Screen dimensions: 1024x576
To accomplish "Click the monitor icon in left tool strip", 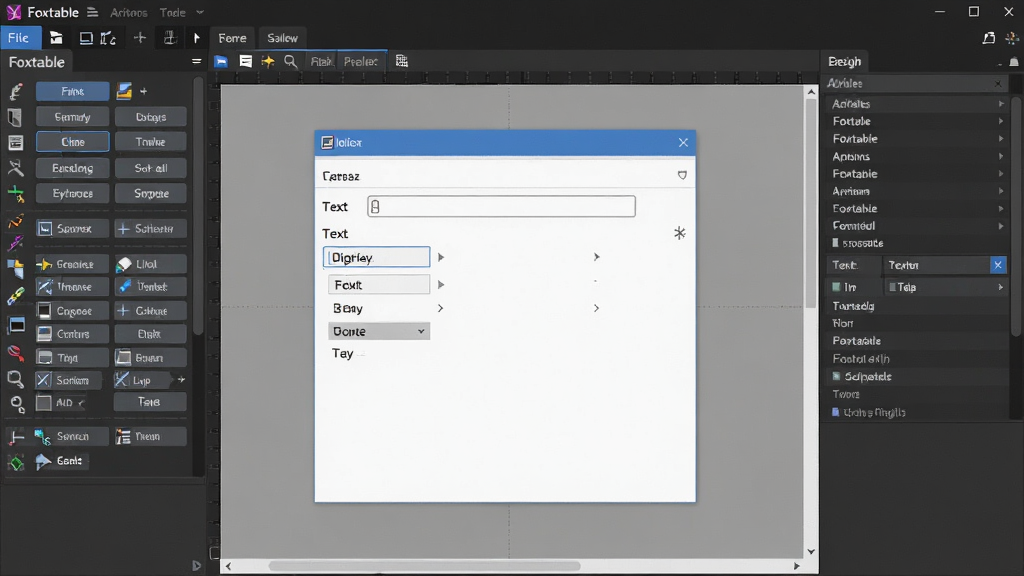I will 16,325.
